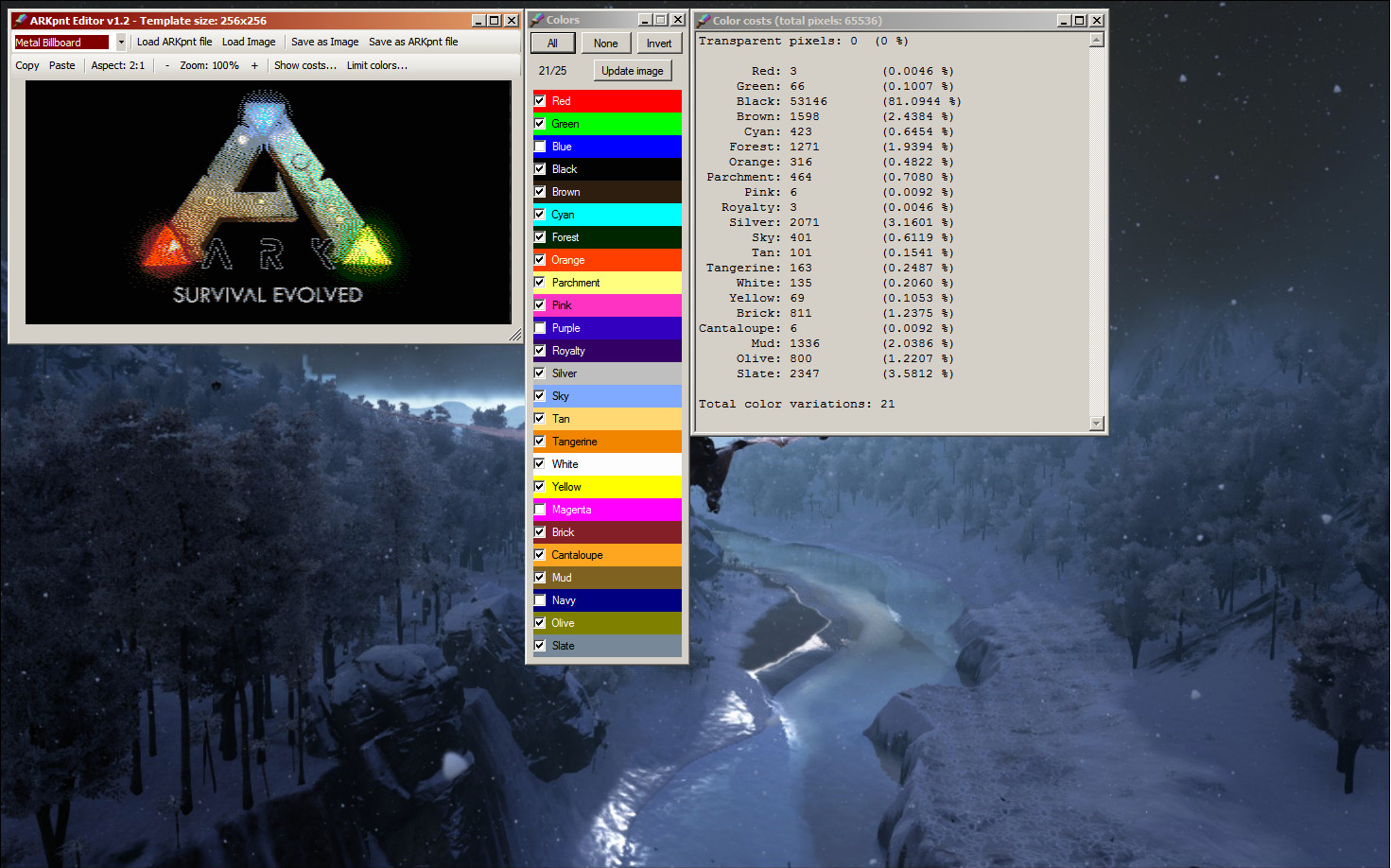The height and width of the screenshot is (868, 1391).
Task: Enable the Magenta color checkbox
Action: coord(540,510)
